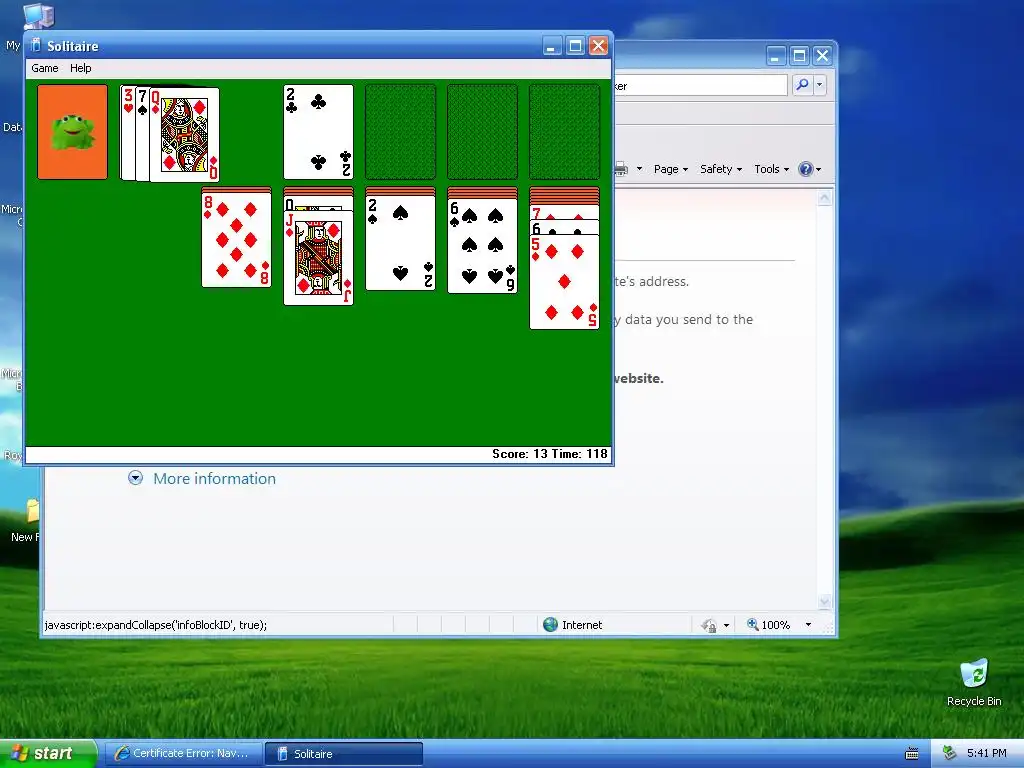1024x768 pixels.
Task: Click the IE scrollbar down arrow
Action: click(825, 601)
